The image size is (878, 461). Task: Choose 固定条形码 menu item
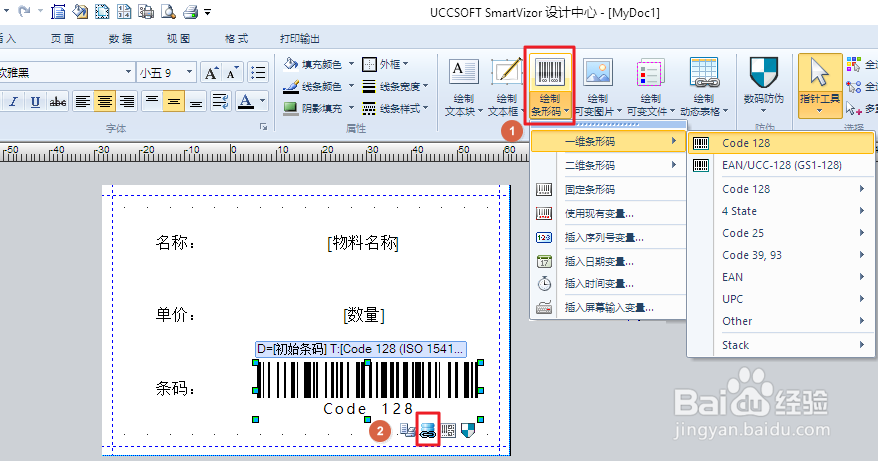tap(608, 189)
